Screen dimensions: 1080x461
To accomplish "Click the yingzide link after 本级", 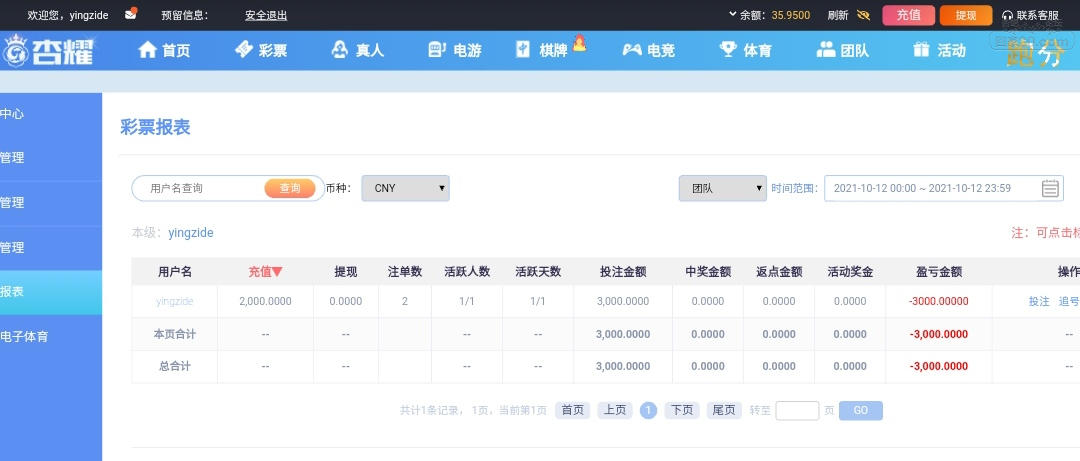I will 191,233.
